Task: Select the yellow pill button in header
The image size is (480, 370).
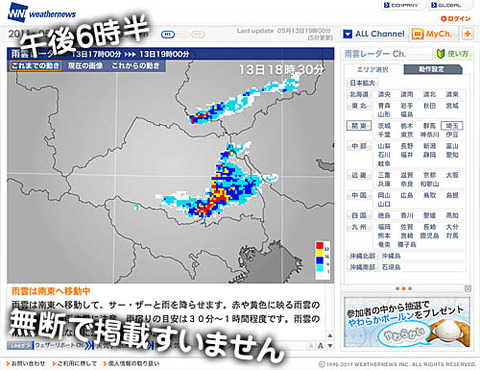Action: click(183, 34)
